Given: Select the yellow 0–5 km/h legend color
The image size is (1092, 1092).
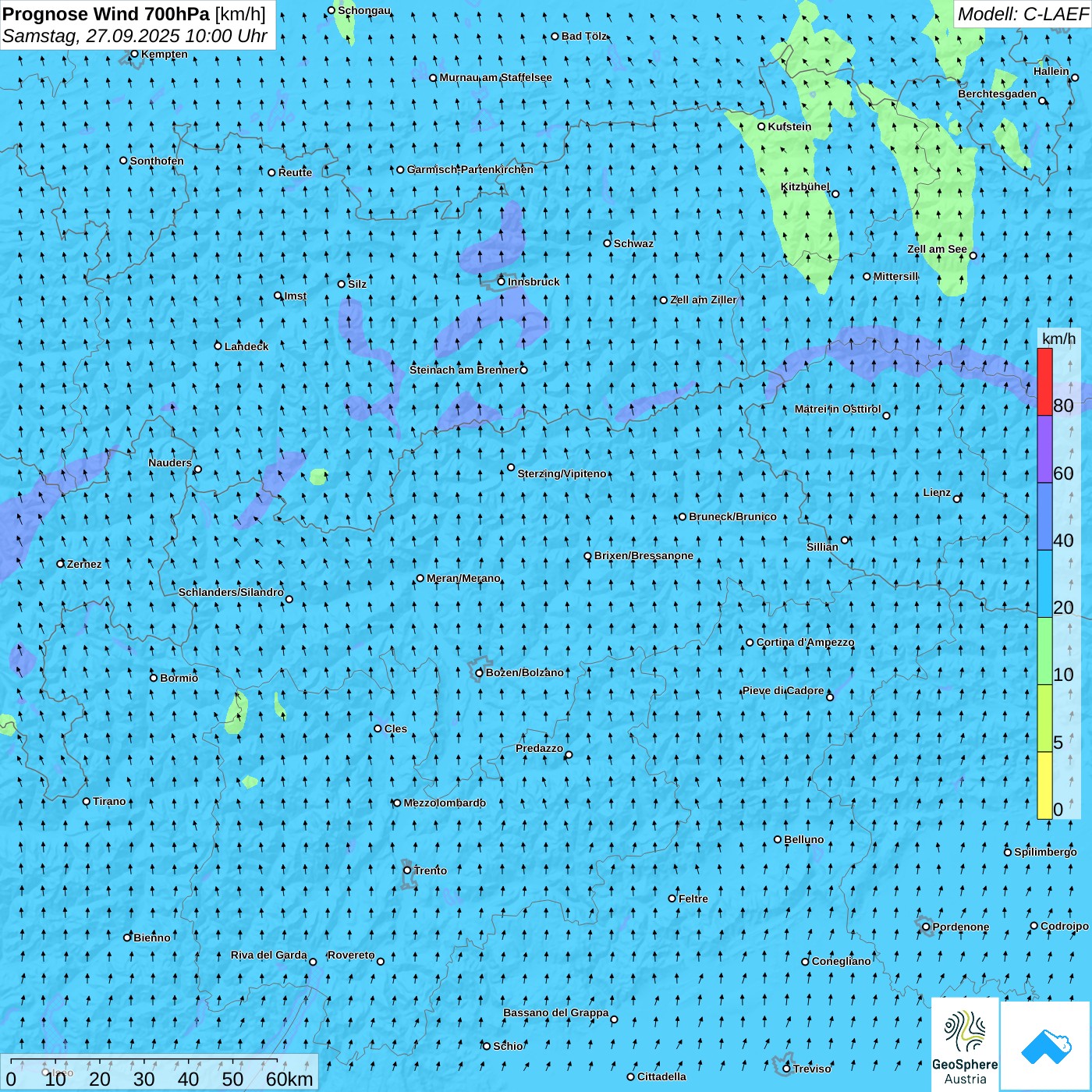Looking at the screenshot, I should (1044, 785).
